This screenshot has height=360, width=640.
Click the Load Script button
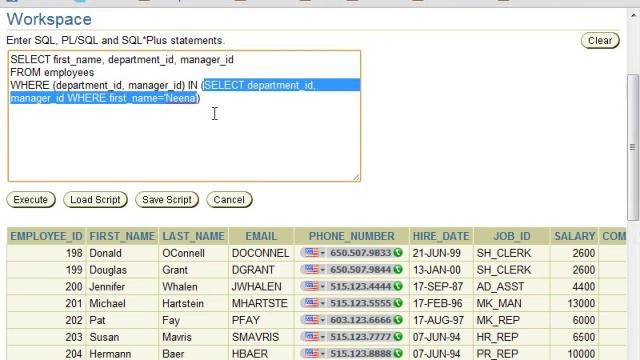coord(95,200)
